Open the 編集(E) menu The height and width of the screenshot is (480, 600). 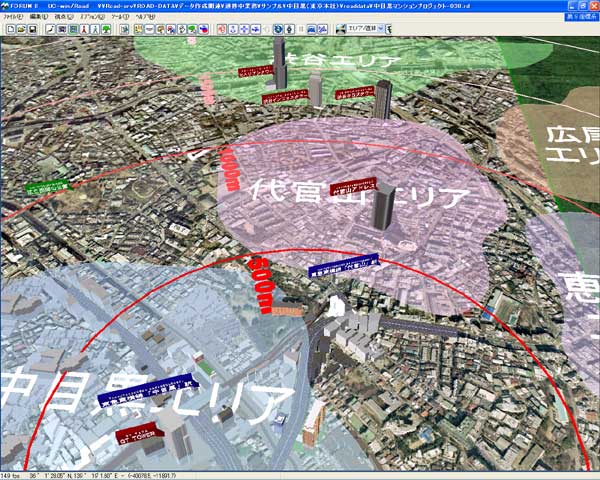coord(39,17)
